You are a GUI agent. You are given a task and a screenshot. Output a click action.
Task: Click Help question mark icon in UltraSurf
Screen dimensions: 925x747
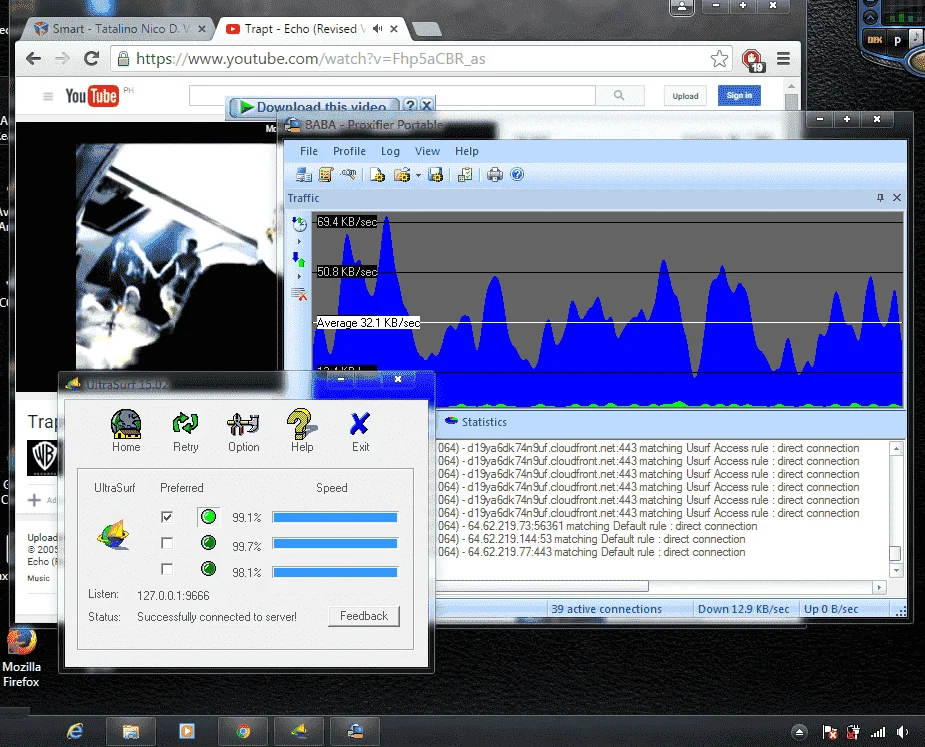pyautogui.click(x=302, y=431)
